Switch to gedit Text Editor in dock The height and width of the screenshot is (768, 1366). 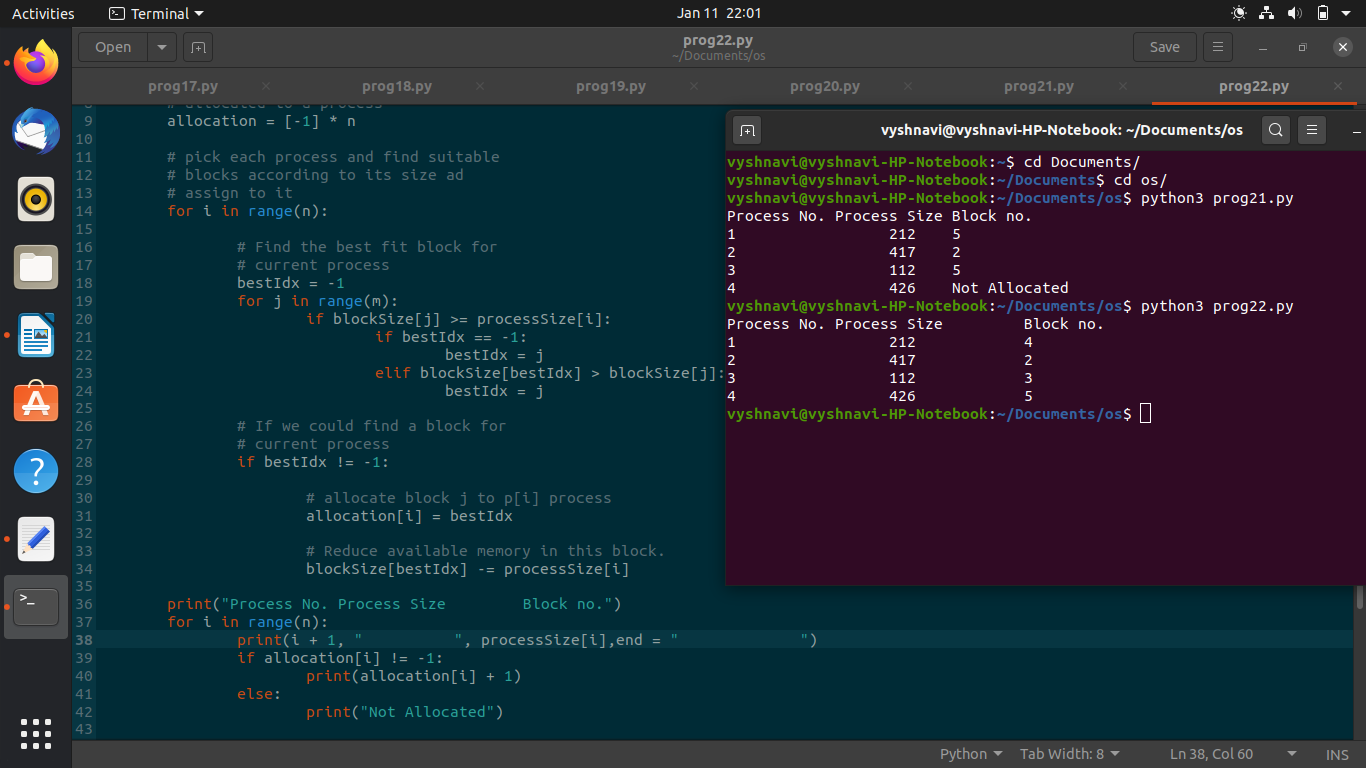point(36,539)
